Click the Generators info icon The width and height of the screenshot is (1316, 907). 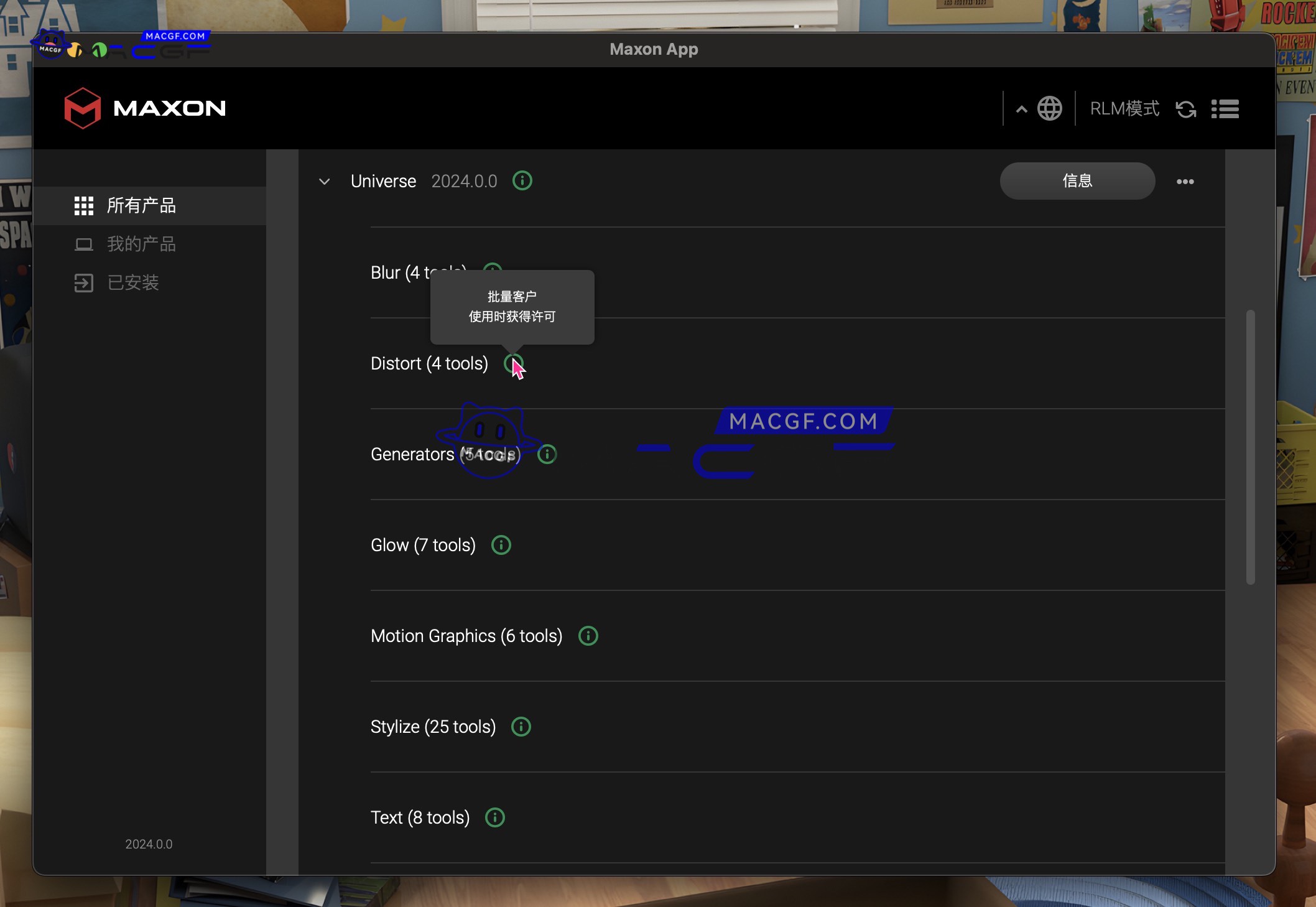(547, 454)
